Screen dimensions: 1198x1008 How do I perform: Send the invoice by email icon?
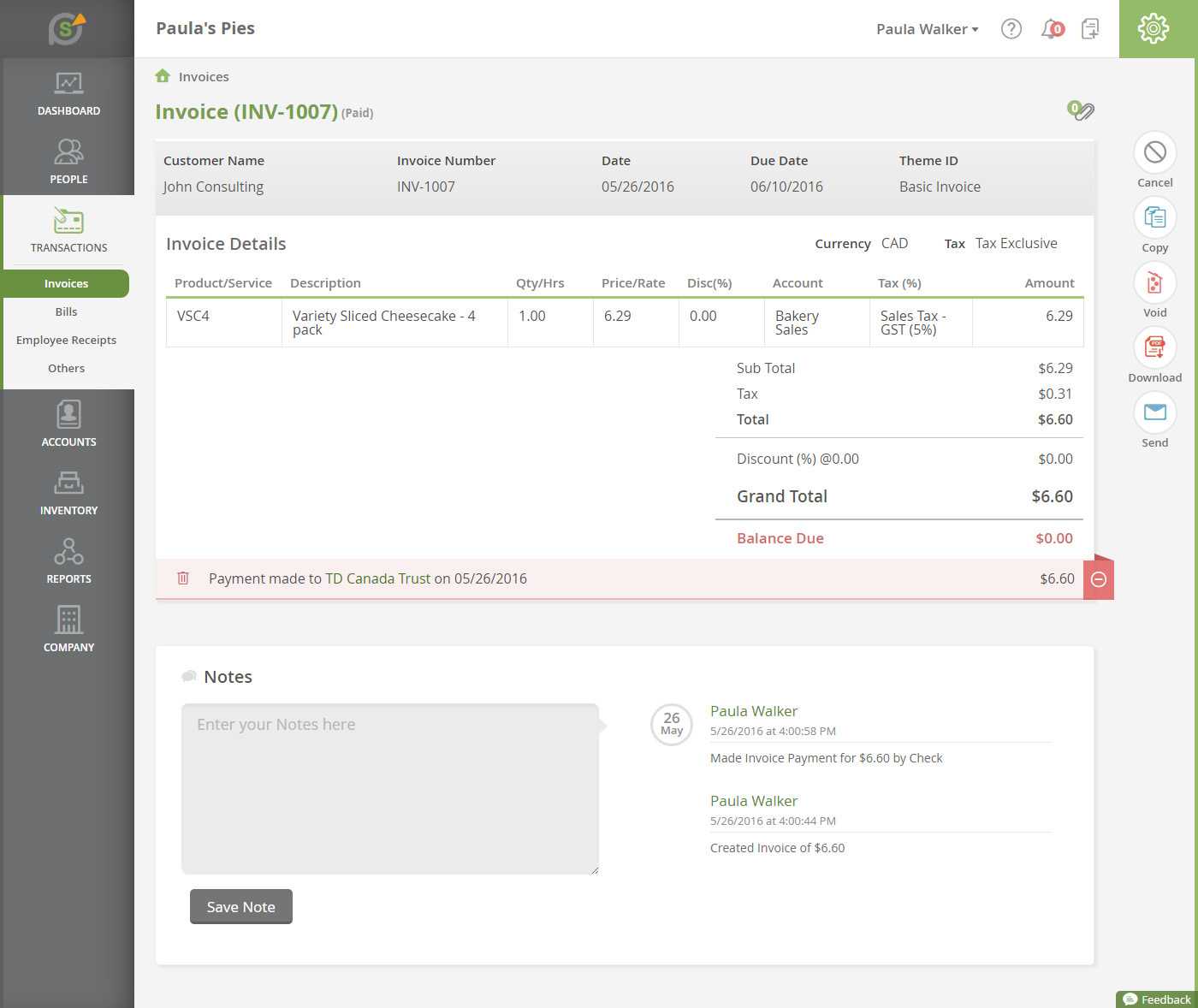1154,413
